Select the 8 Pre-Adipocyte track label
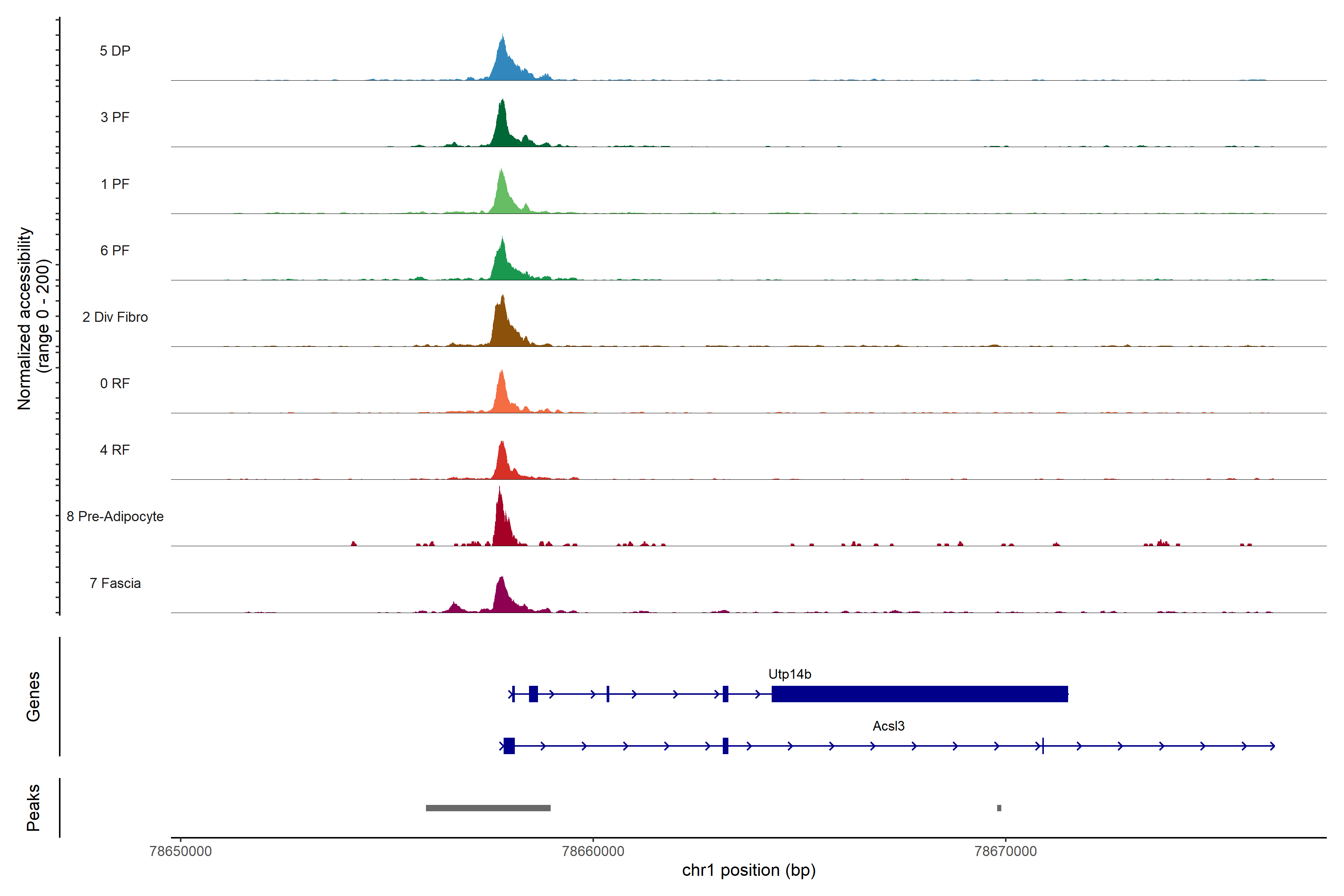 point(115,517)
